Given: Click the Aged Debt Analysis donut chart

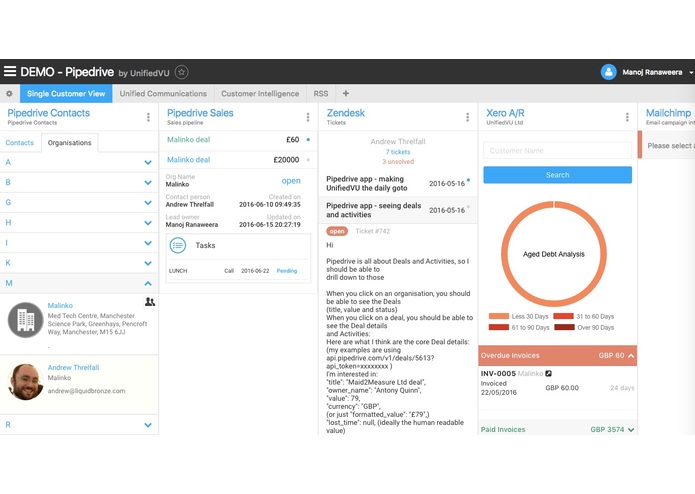Looking at the screenshot, I should [x=554, y=254].
